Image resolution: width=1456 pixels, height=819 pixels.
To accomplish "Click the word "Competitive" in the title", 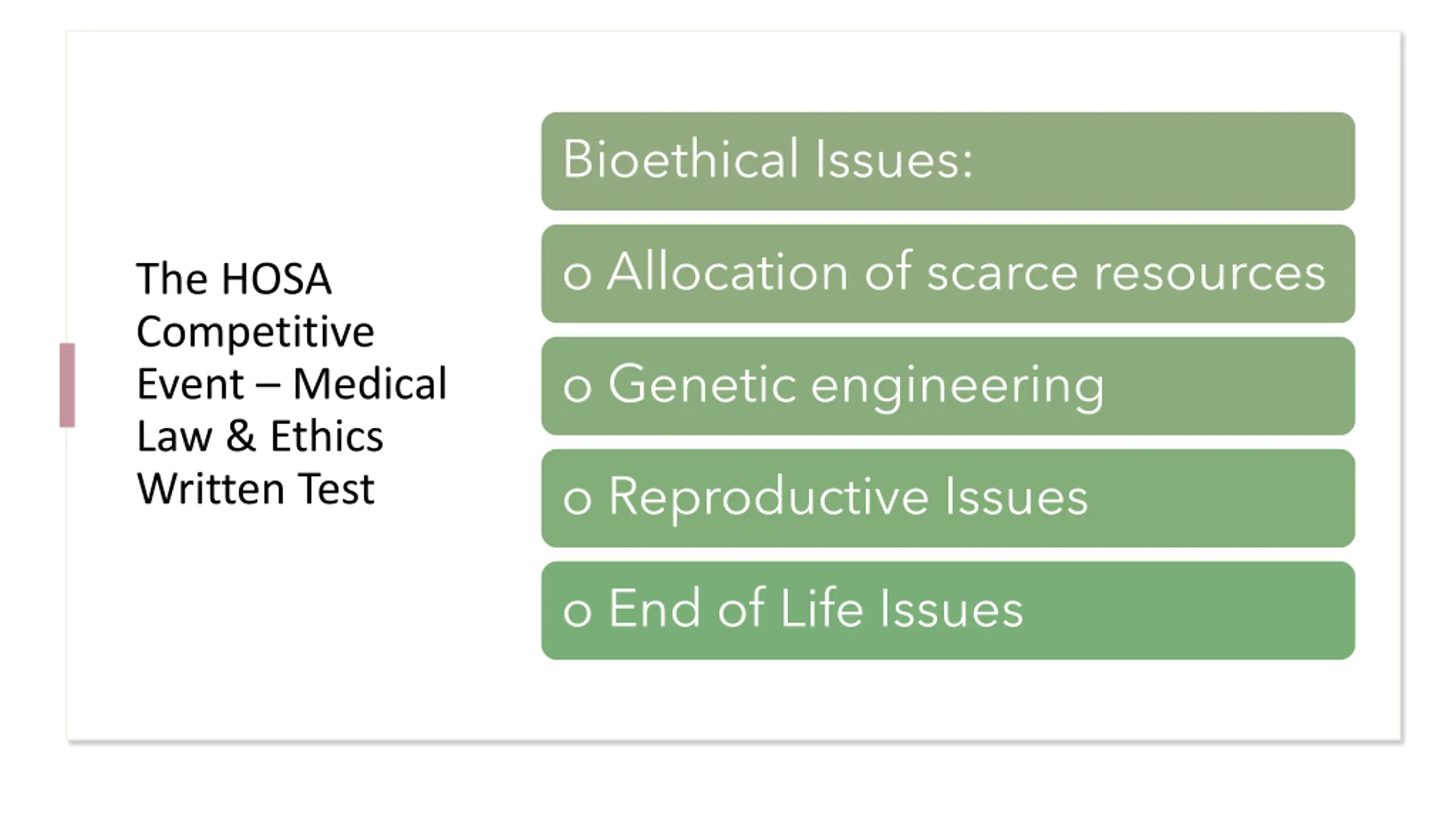I will [255, 332].
